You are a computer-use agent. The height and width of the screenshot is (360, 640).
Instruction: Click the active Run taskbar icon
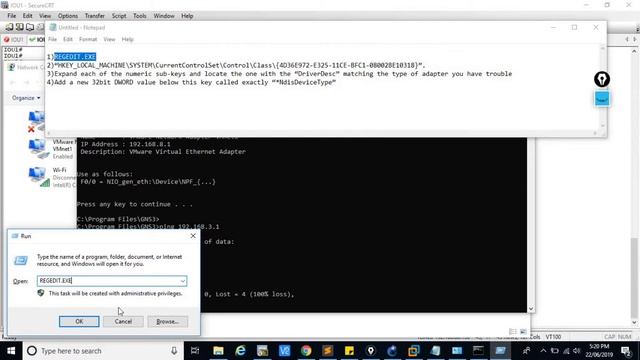(500, 351)
